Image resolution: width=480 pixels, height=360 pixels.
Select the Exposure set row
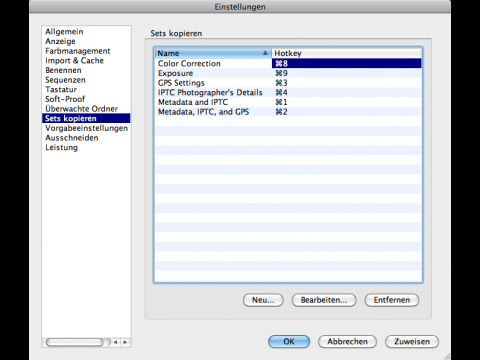[x=288, y=73]
